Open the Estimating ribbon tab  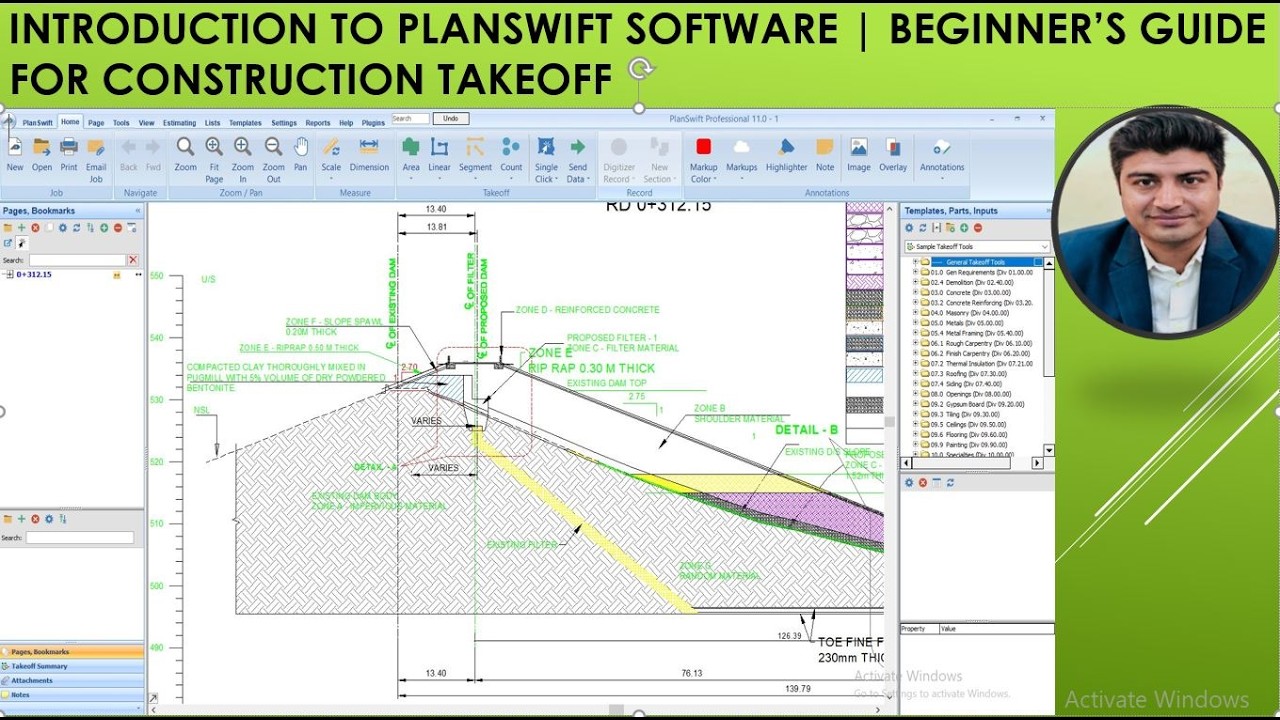179,123
